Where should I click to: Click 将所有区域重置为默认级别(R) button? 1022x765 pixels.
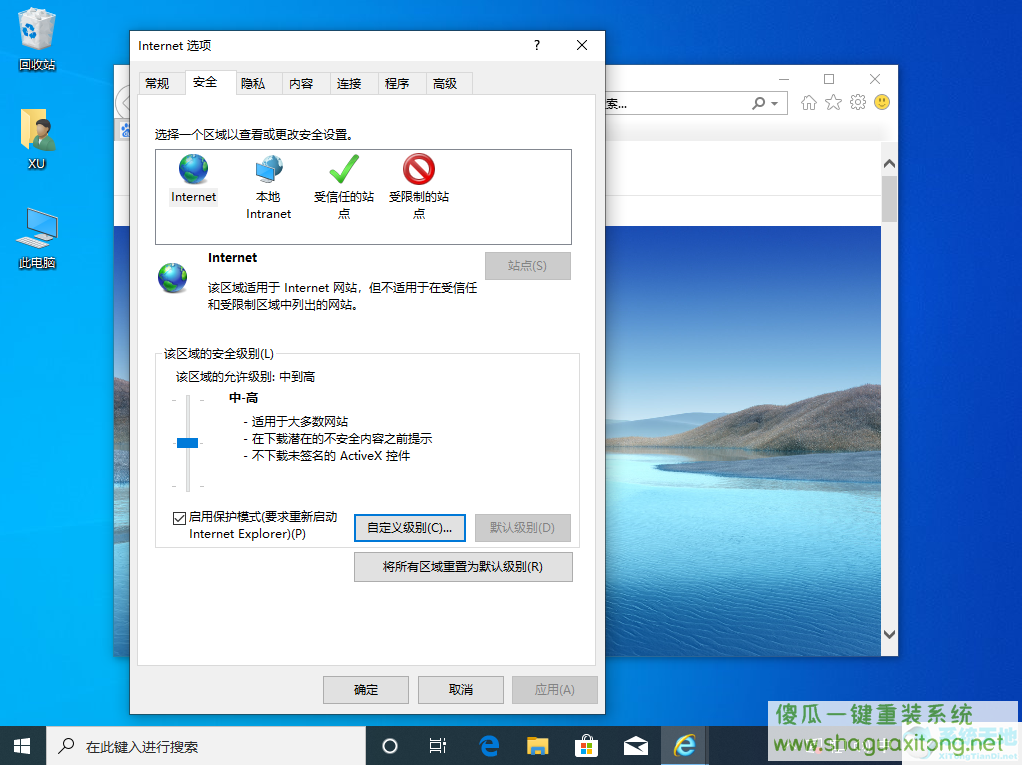coord(463,567)
